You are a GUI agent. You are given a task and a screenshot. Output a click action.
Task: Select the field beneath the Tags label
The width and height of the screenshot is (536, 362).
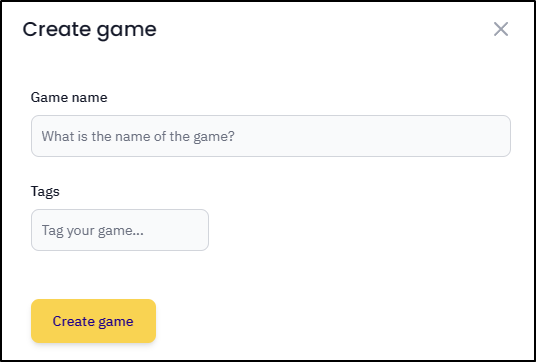(x=120, y=230)
